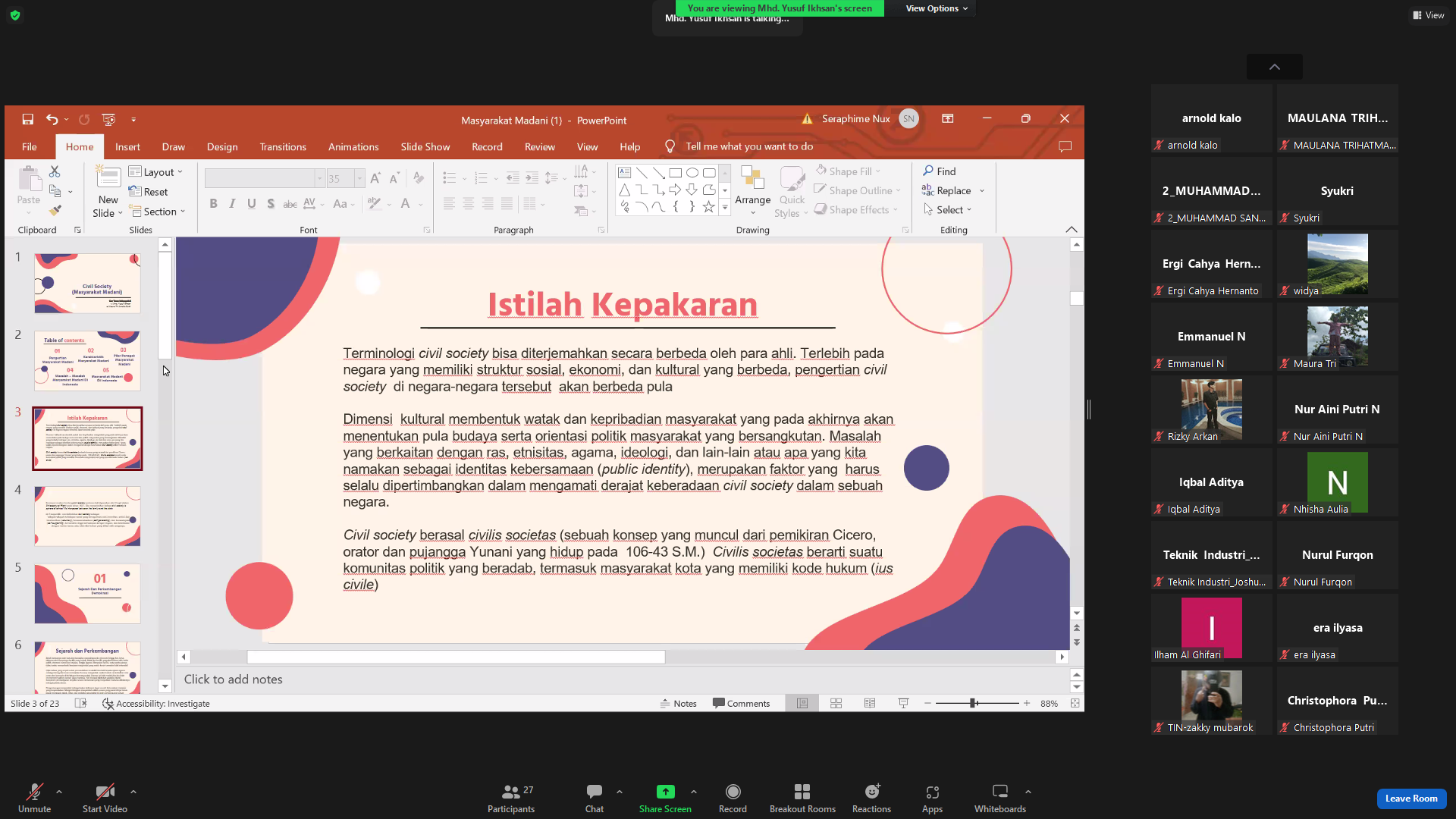Screen dimensions: 1456x819
Task: Select slide 4 thumbnail
Action: point(87,516)
